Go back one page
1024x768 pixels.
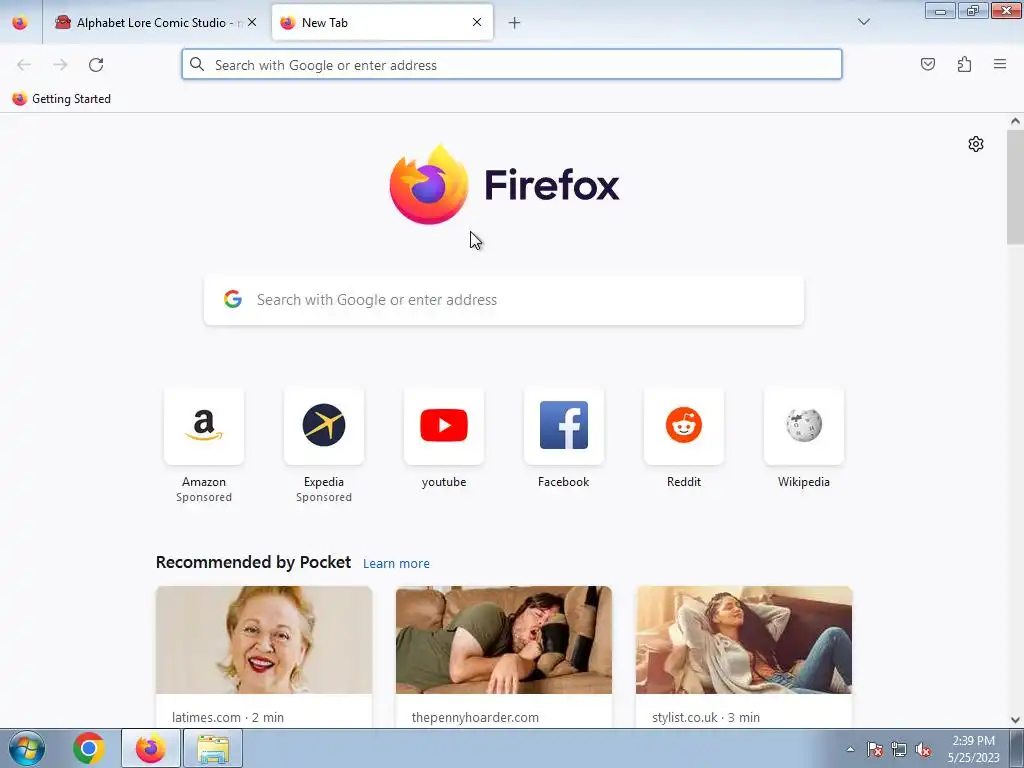click(24, 65)
